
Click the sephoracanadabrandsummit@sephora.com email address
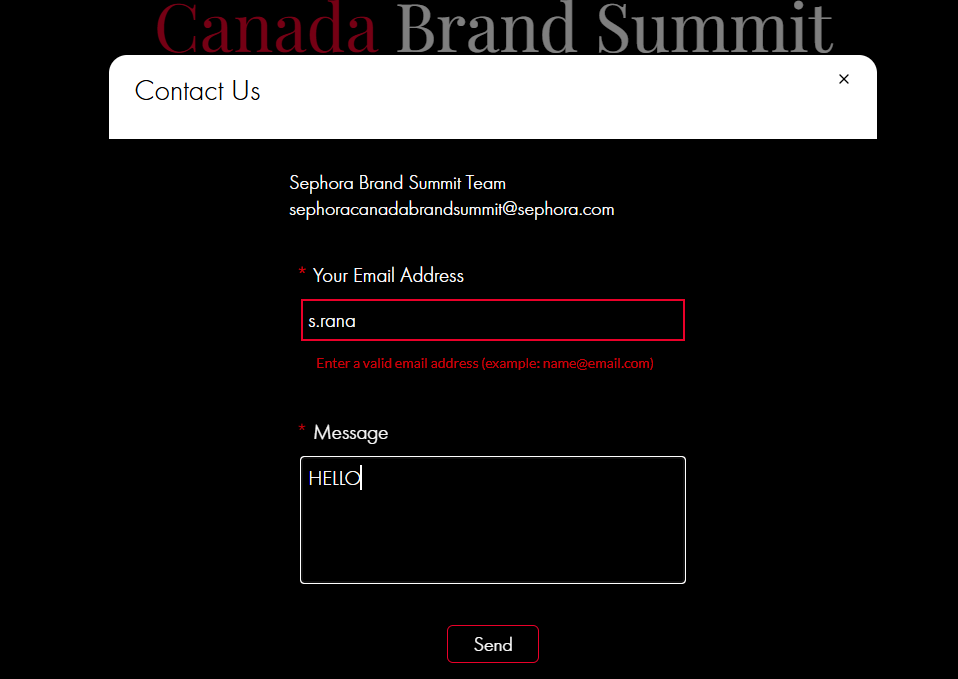(451, 210)
